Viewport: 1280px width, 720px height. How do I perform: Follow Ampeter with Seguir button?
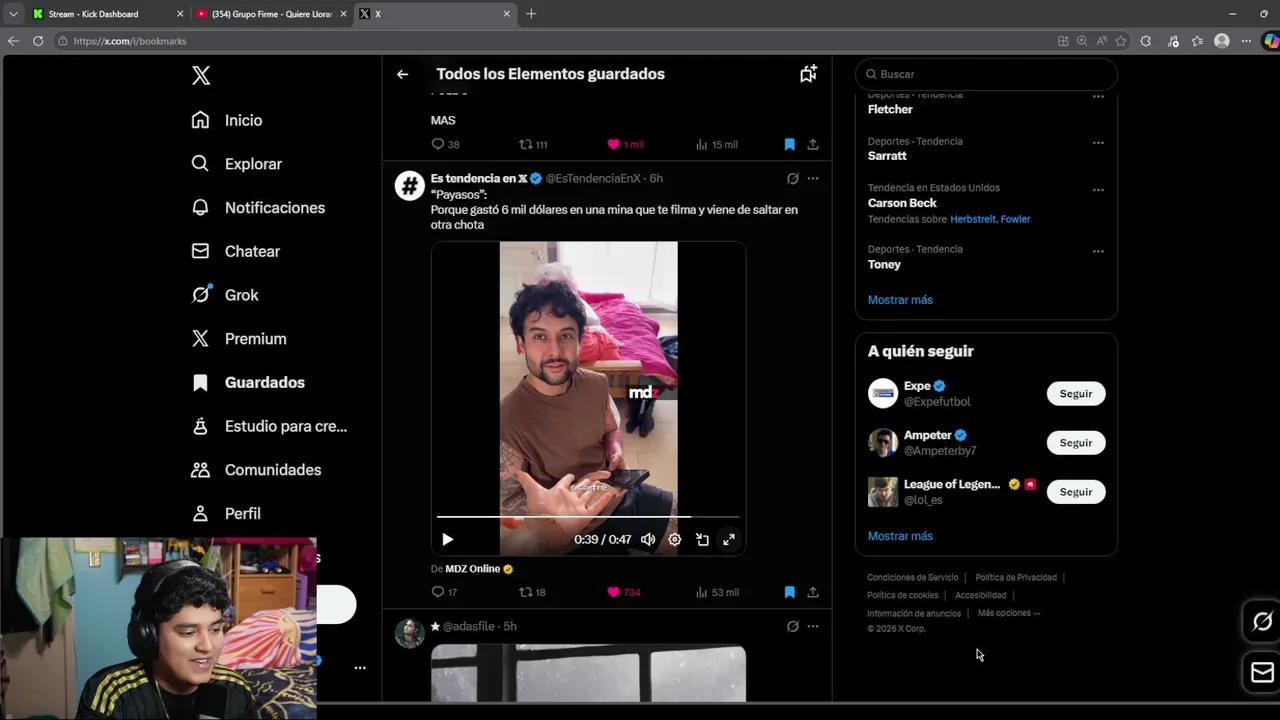click(x=1076, y=442)
